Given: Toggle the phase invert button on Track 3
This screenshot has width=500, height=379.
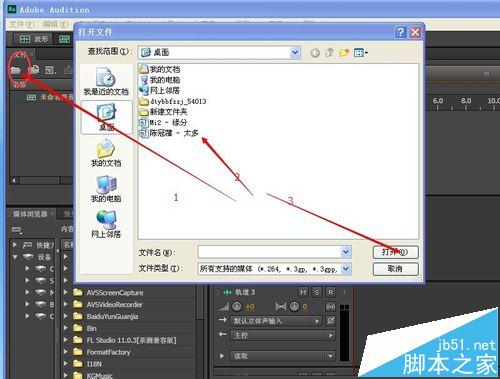Looking at the screenshot, I should [x=330, y=321].
